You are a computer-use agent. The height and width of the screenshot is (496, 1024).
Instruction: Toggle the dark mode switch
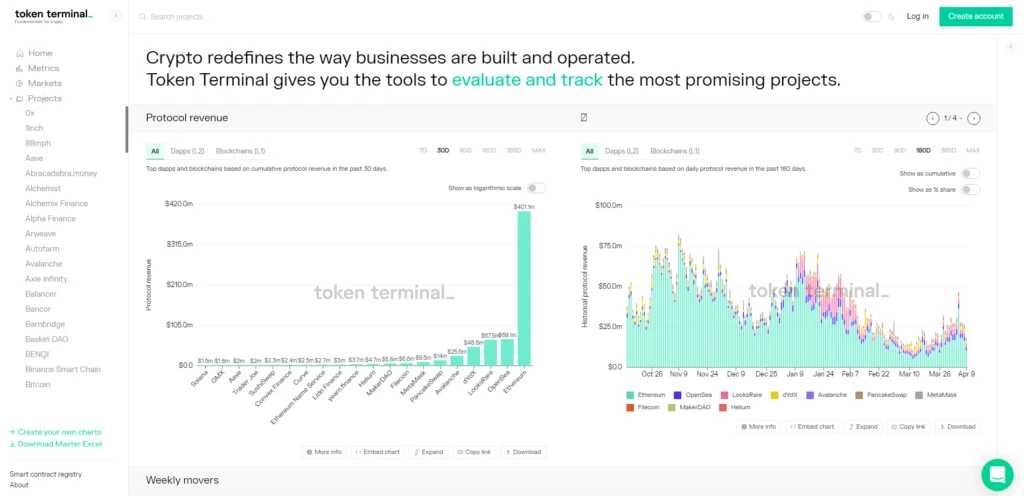(x=872, y=16)
